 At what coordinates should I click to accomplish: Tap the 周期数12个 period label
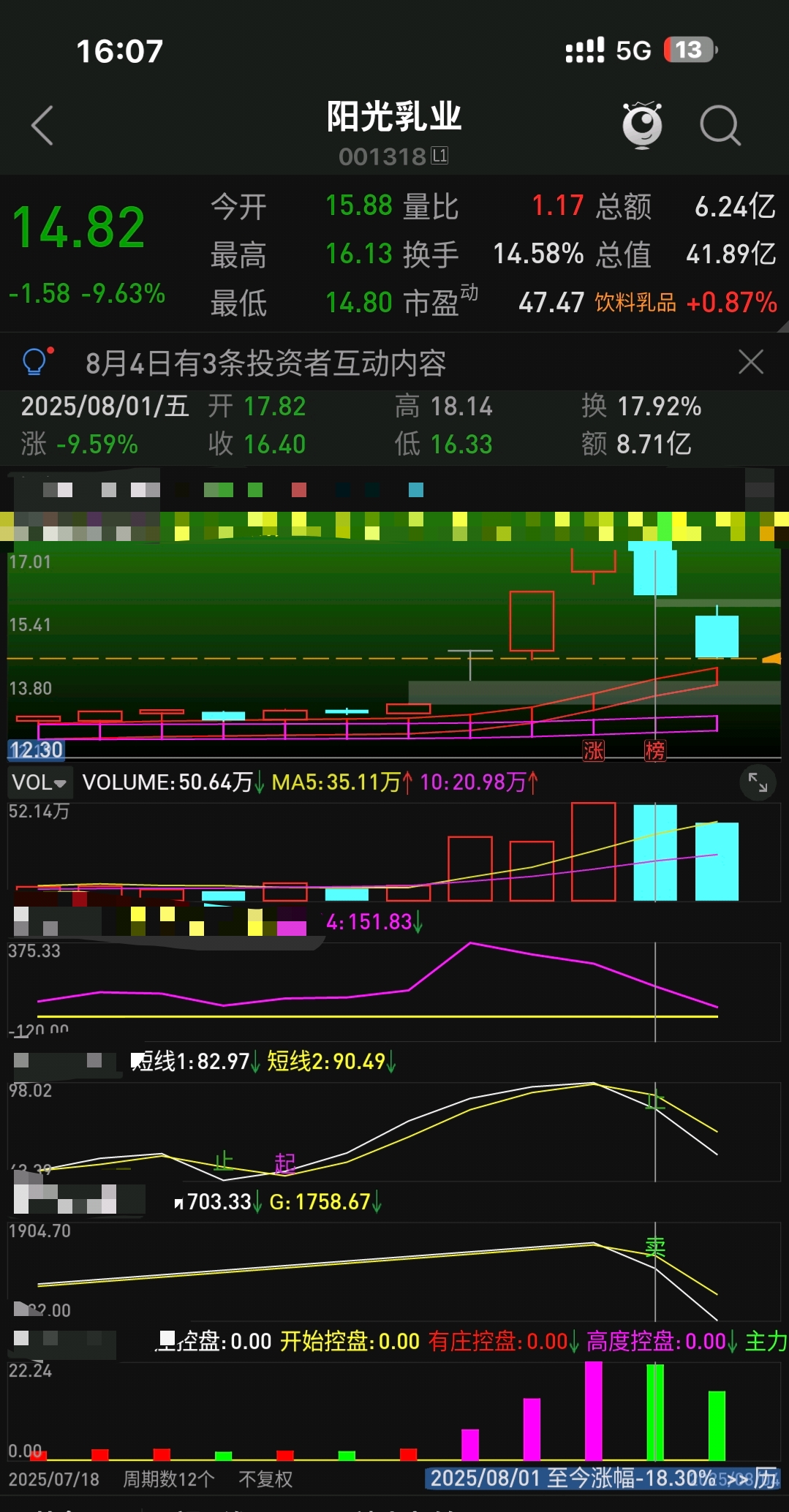click(169, 1479)
